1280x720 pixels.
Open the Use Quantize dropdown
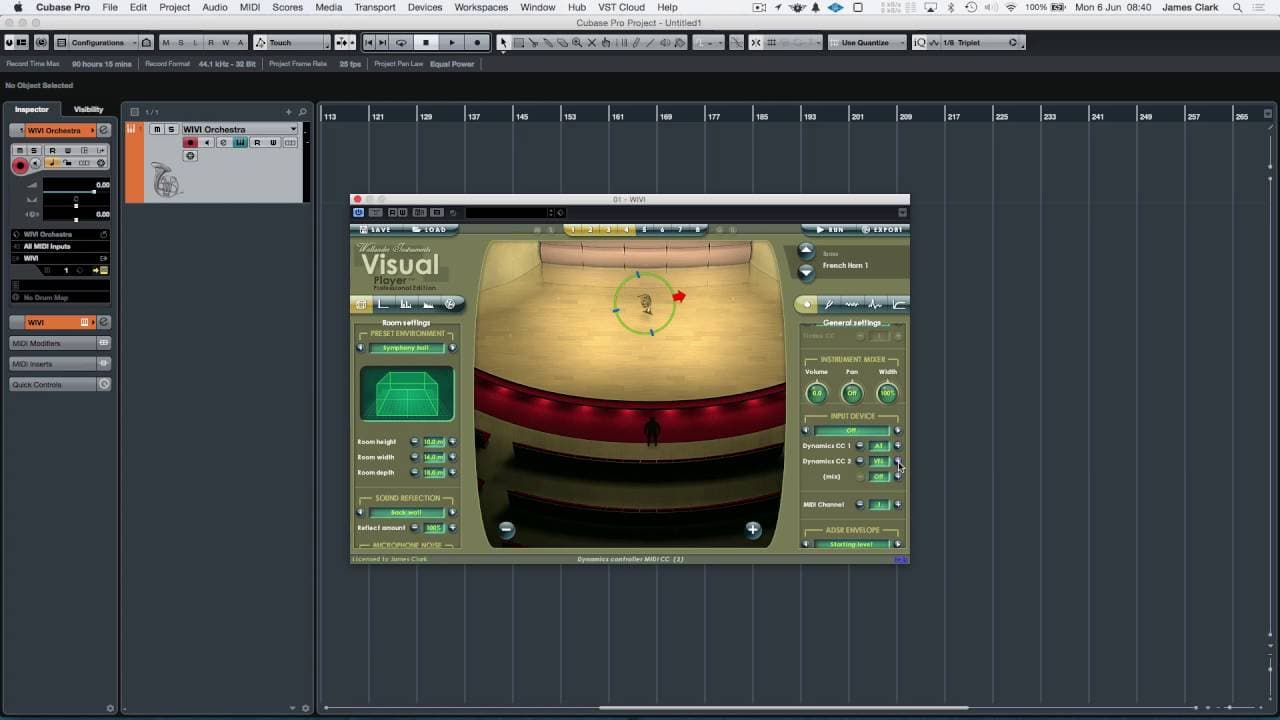(866, 43)
